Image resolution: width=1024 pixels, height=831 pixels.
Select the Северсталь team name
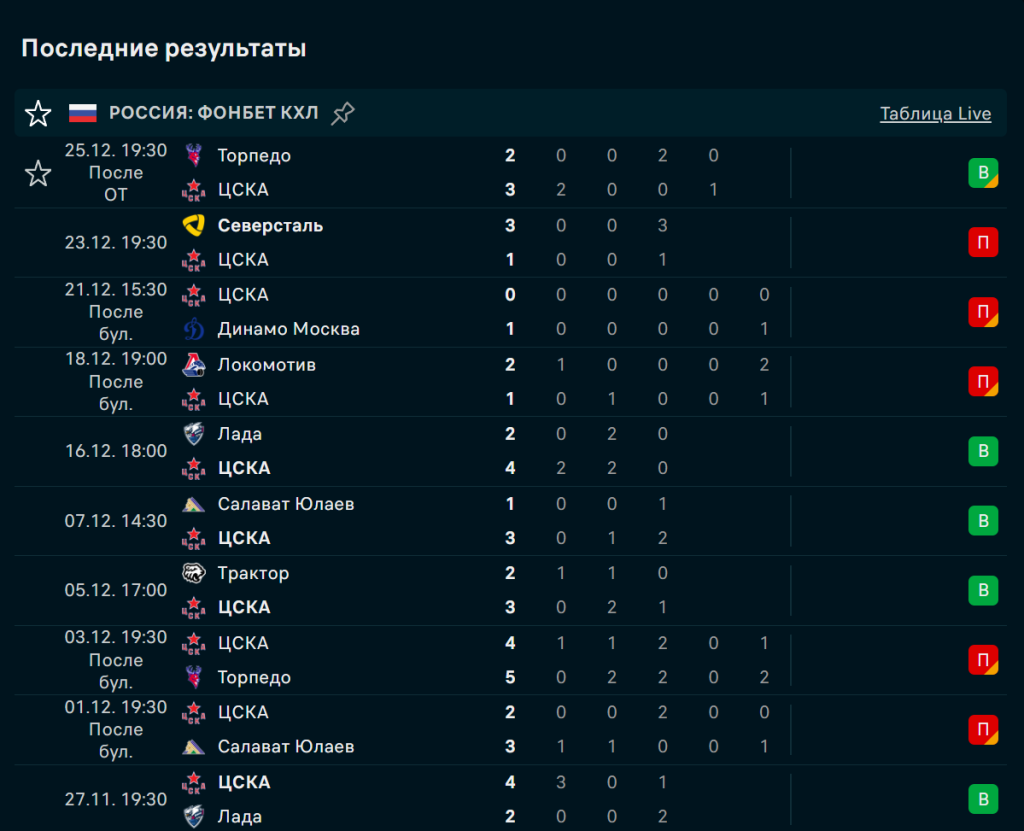(270, 226)
